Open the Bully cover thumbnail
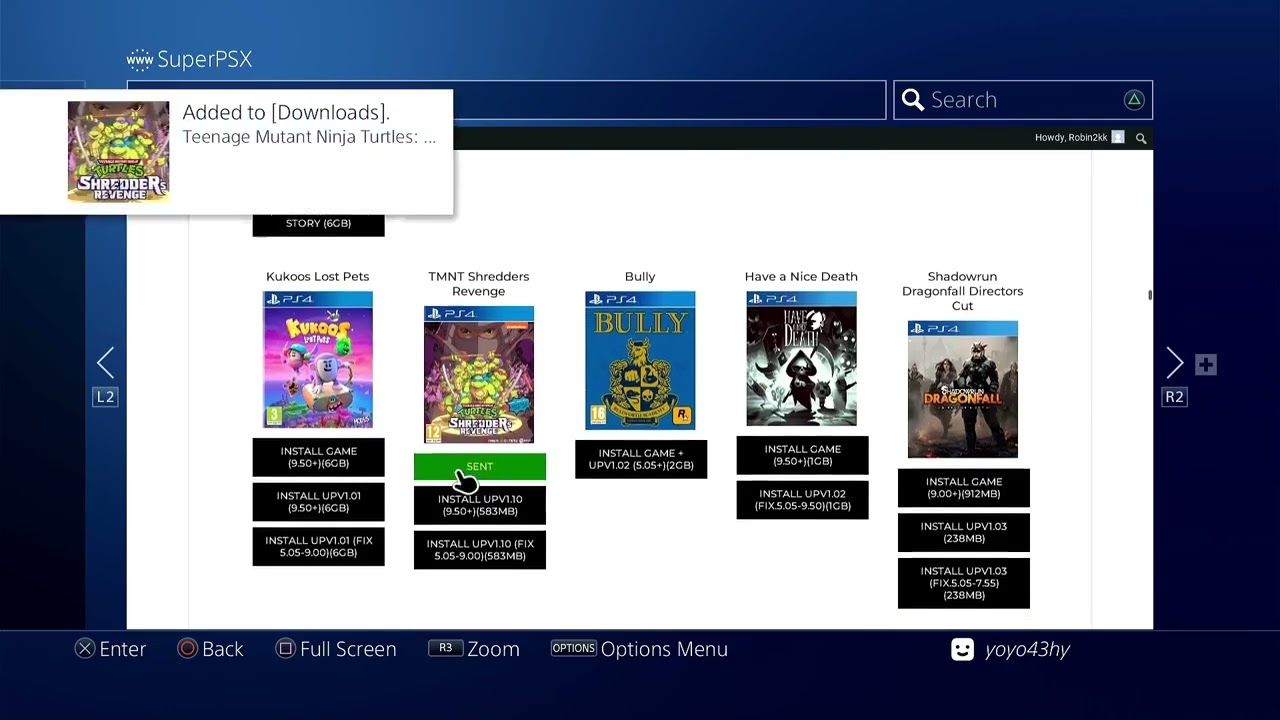Viewport: 1280px width, 720px height. click(640, 361)
